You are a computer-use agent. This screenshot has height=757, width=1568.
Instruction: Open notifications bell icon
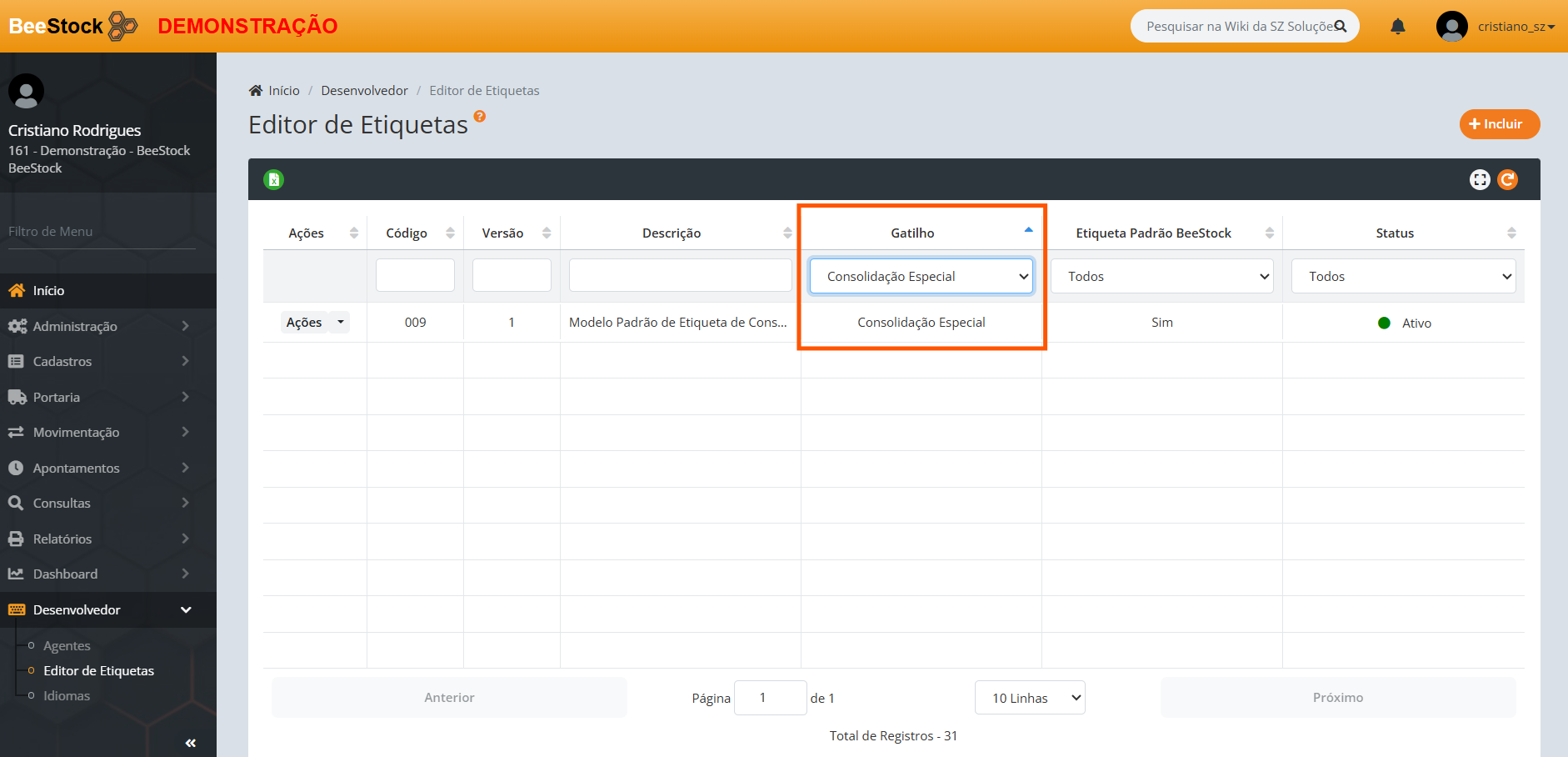pos(1397,27)
